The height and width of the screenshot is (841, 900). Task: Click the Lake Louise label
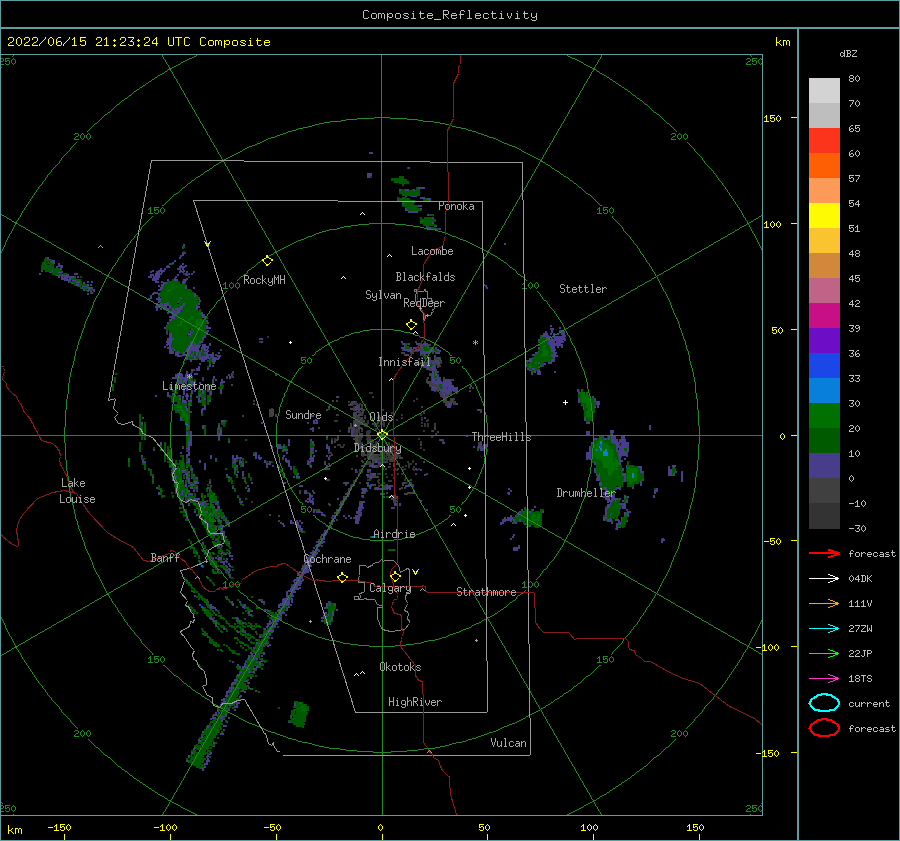[x=77, y=491]
